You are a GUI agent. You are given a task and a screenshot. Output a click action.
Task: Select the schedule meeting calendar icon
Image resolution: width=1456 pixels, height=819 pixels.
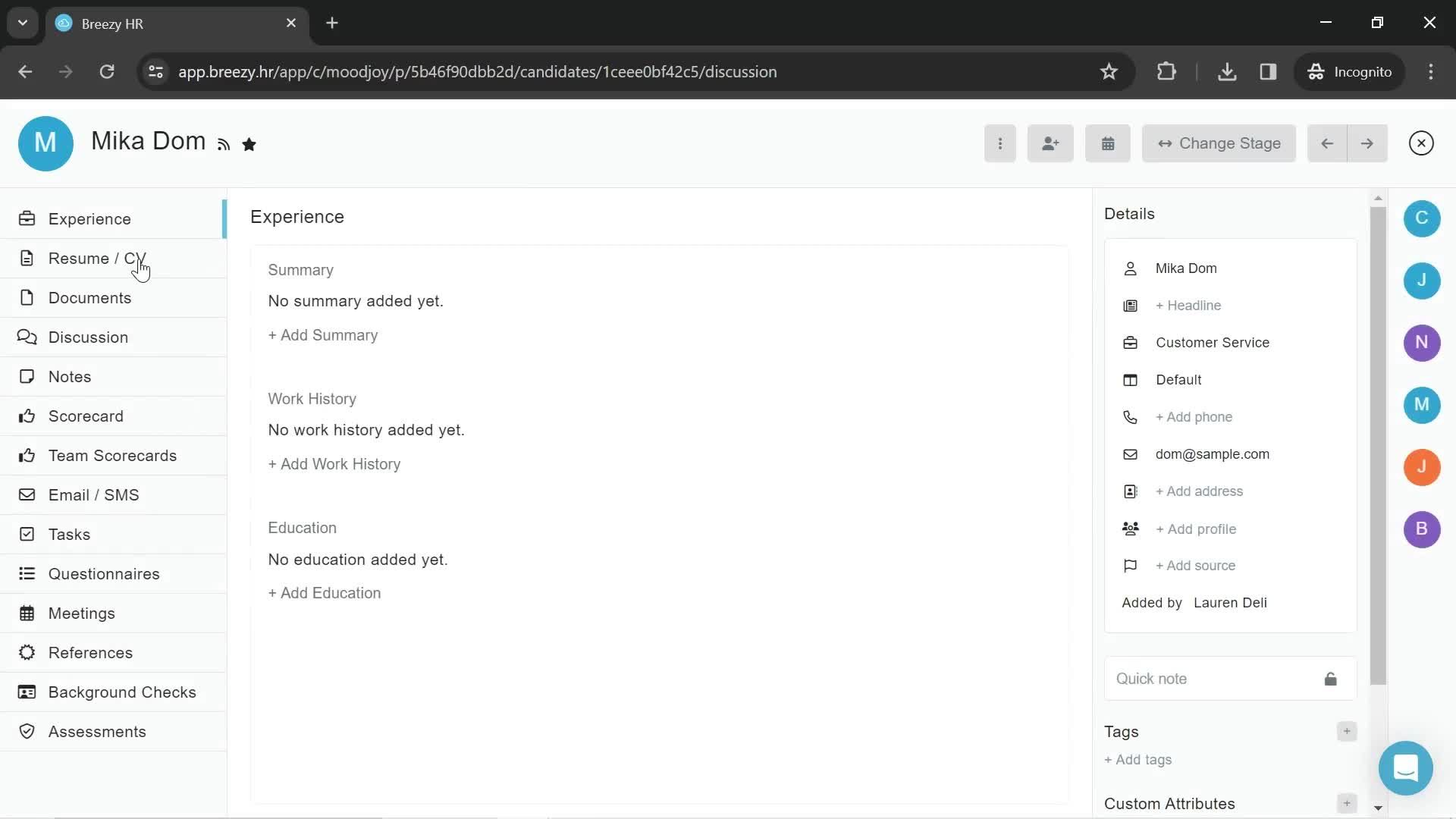point(1107,143)
